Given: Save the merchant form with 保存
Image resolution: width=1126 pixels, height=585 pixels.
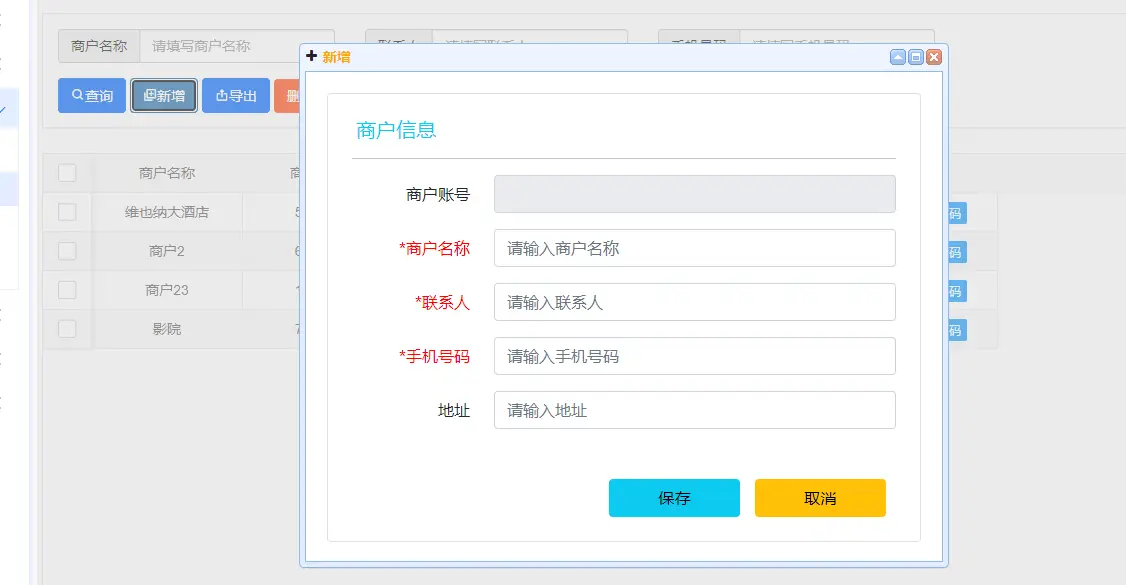Looking at the screenshot, I should 674,498.
